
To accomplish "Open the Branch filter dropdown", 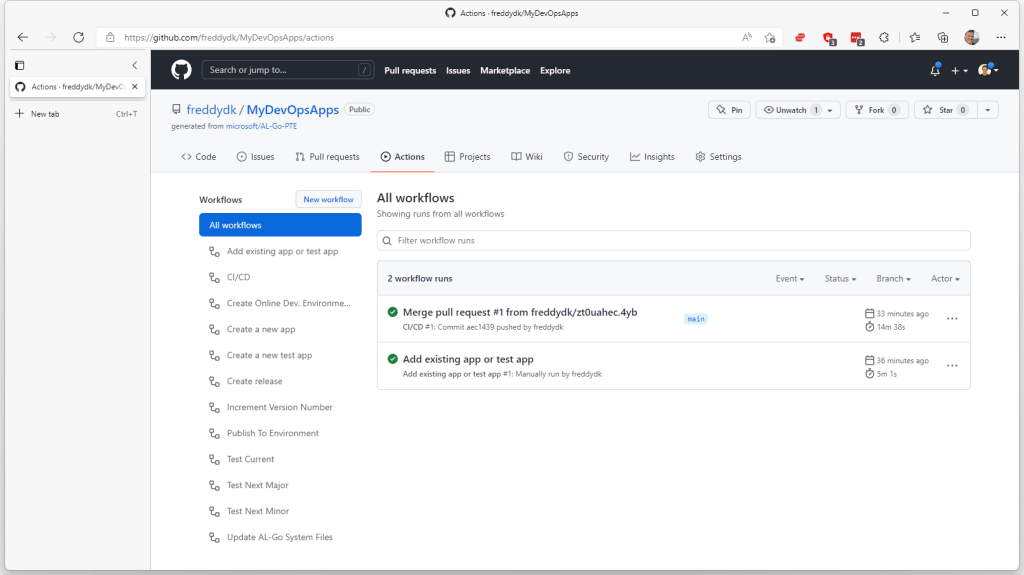I will [893, 279].
